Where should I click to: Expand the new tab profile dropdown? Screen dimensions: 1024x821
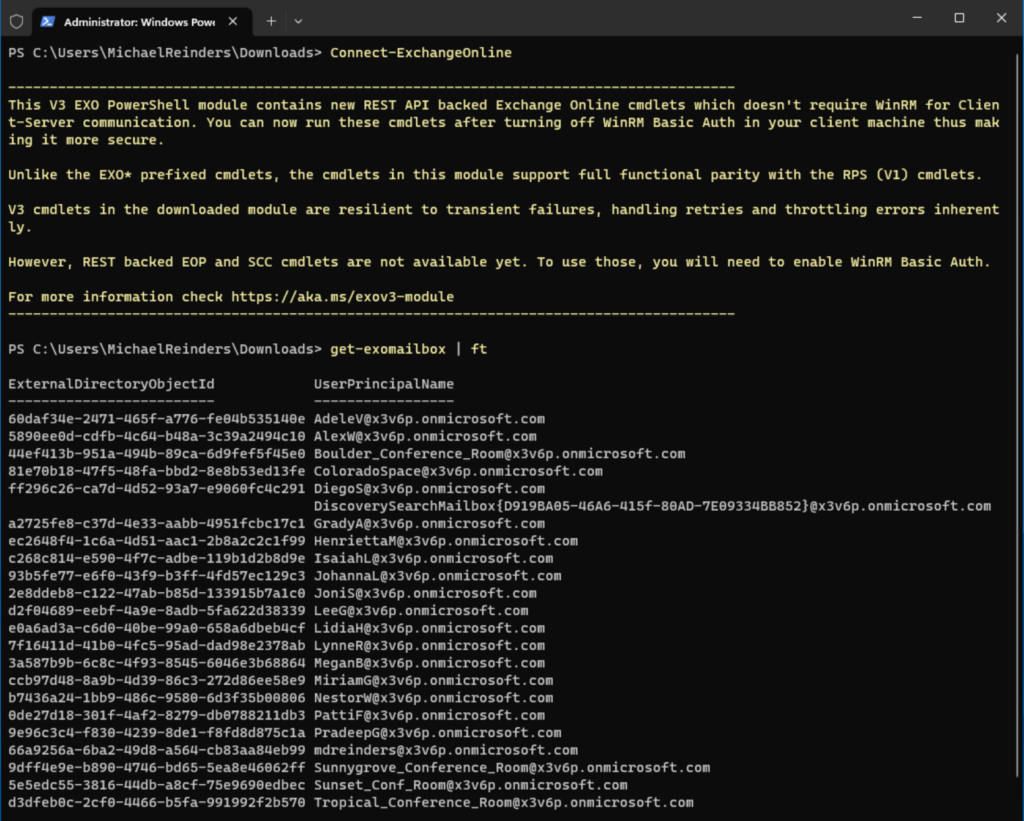click(298, 22)
